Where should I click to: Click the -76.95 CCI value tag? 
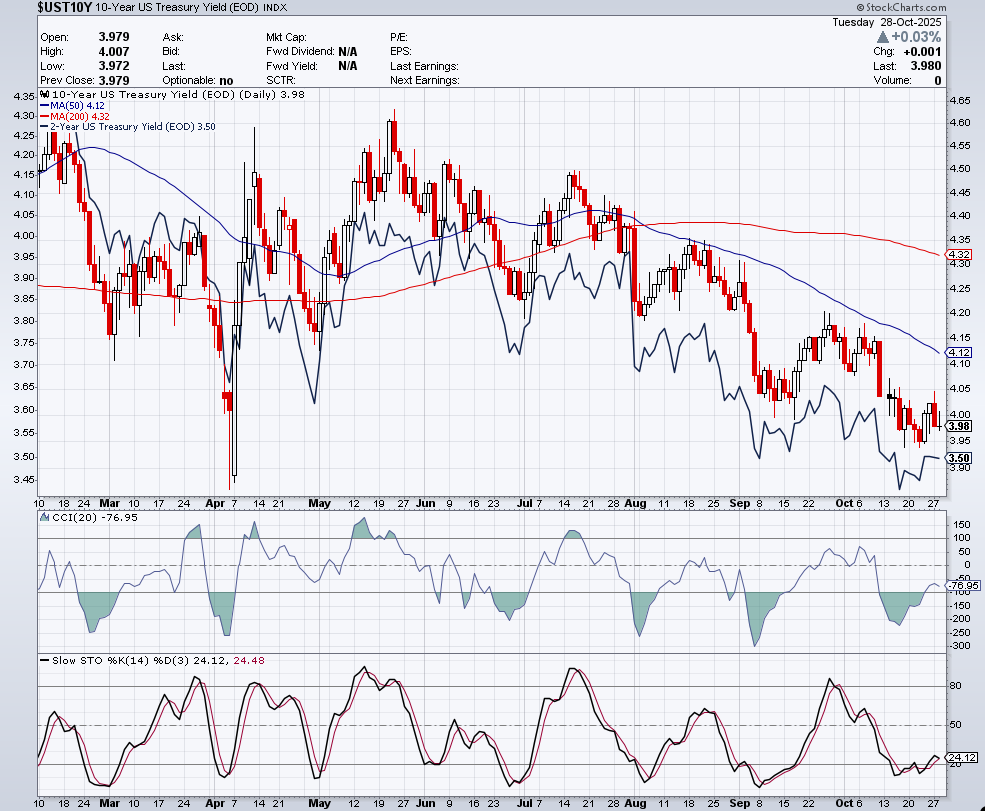tap(962, 585)
